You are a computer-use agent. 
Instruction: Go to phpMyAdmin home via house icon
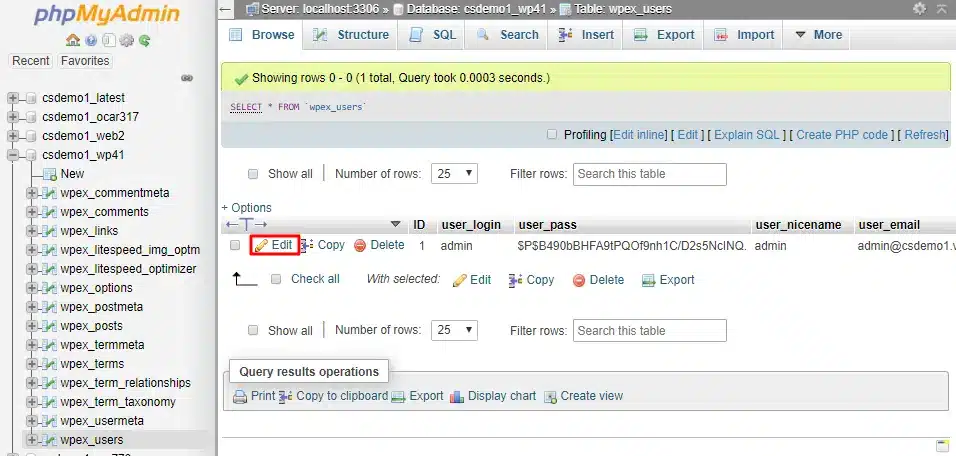[x=73, y=41]
